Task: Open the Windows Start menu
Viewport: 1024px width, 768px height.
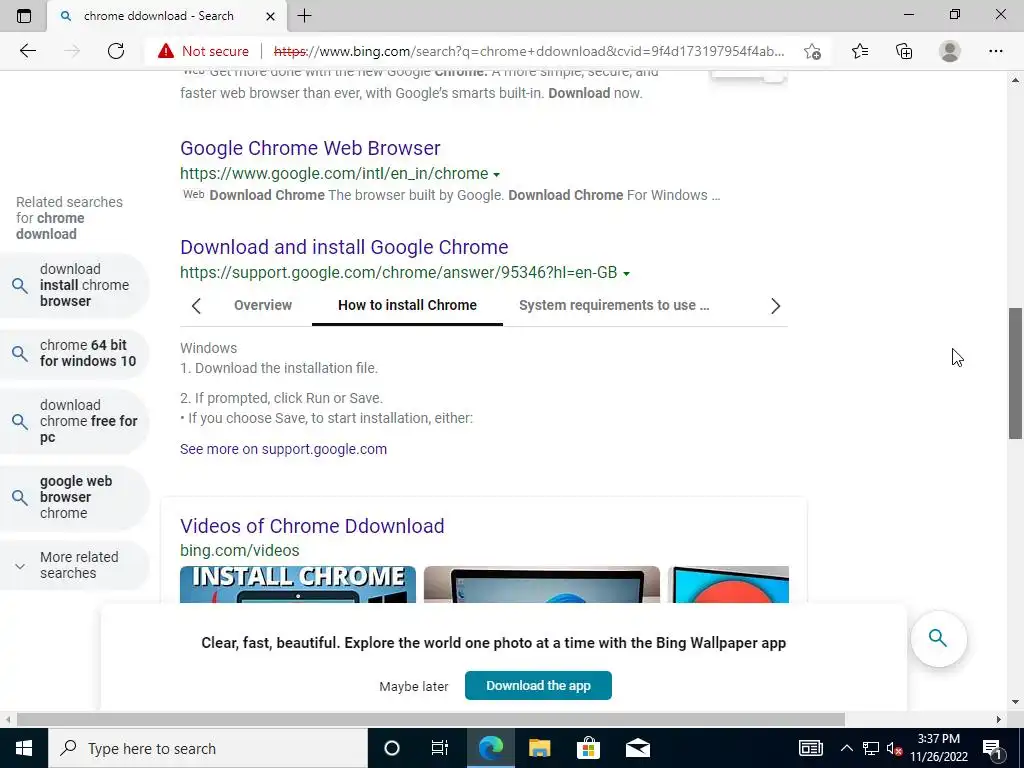Action: (24, 748)
